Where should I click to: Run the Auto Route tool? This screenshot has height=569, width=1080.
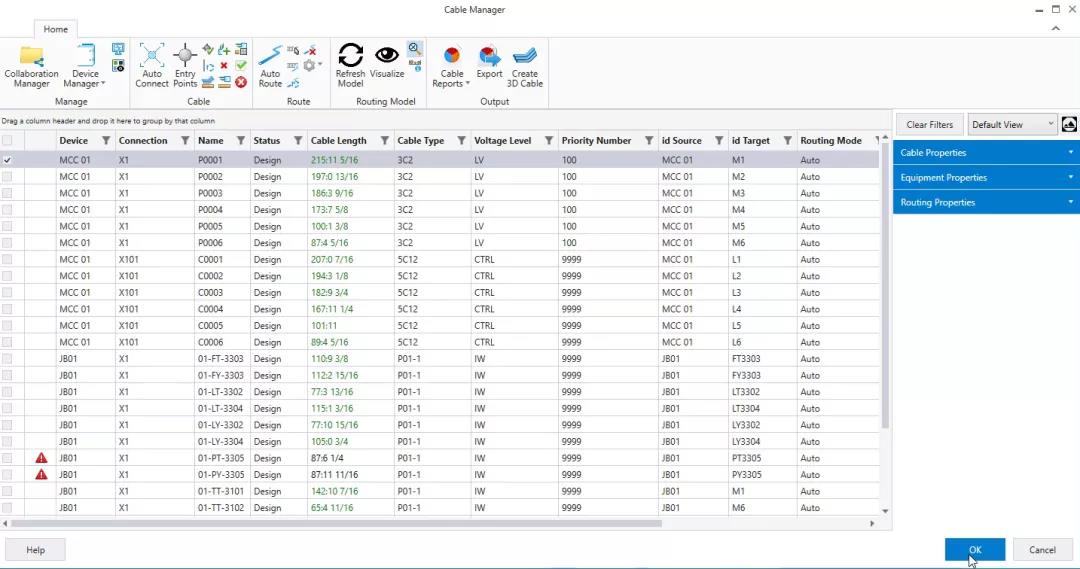[270, 66]
